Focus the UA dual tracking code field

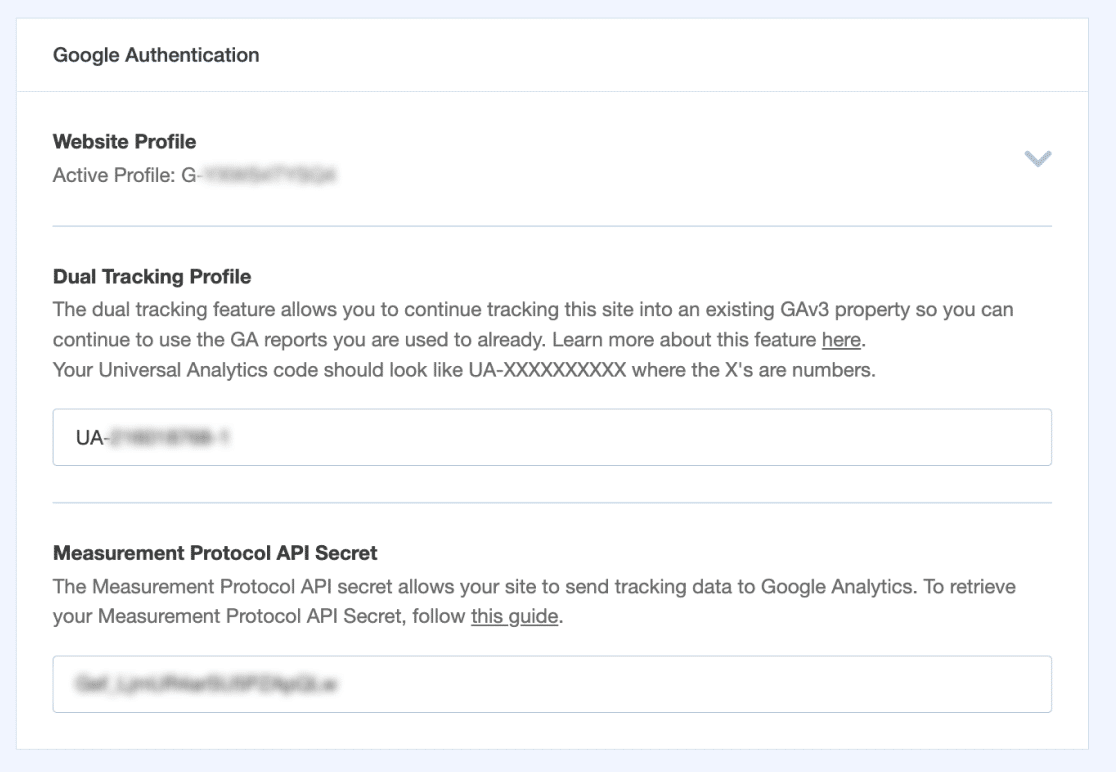(552, 437)
